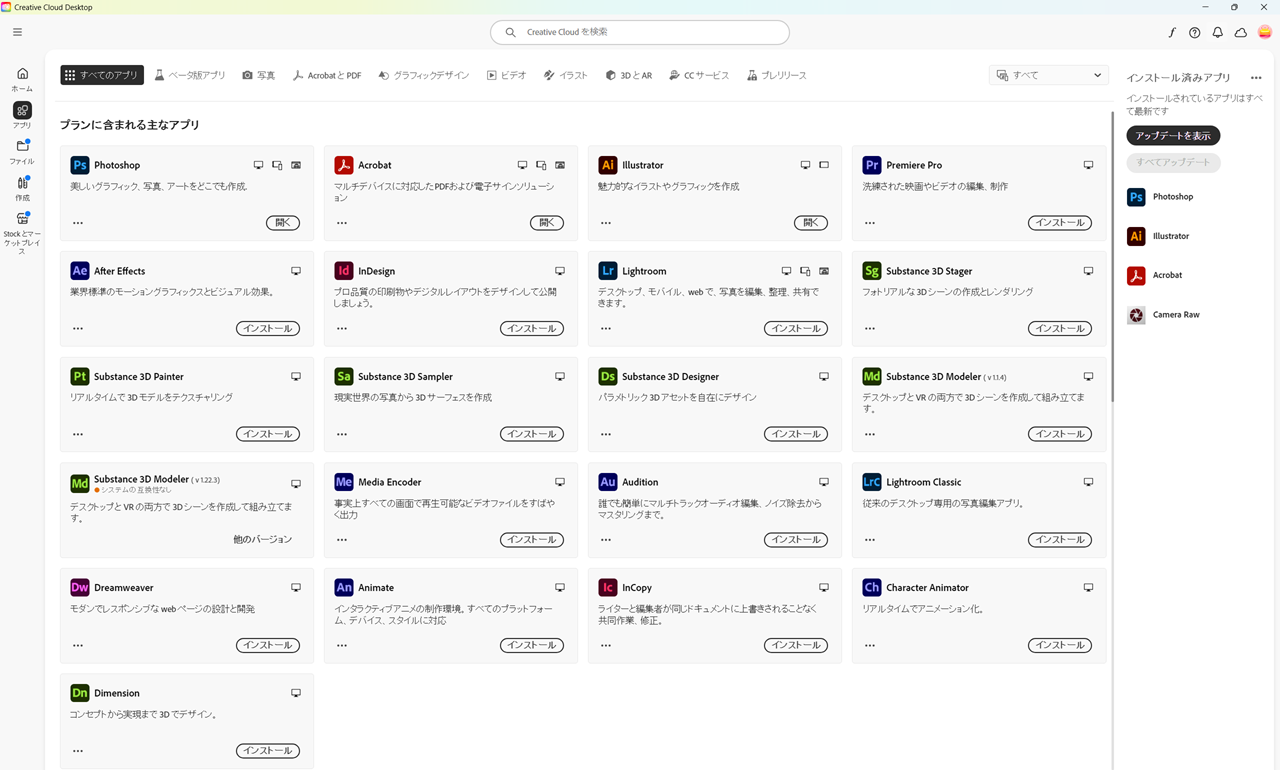Click the InCopy app icon

[608, 588]
